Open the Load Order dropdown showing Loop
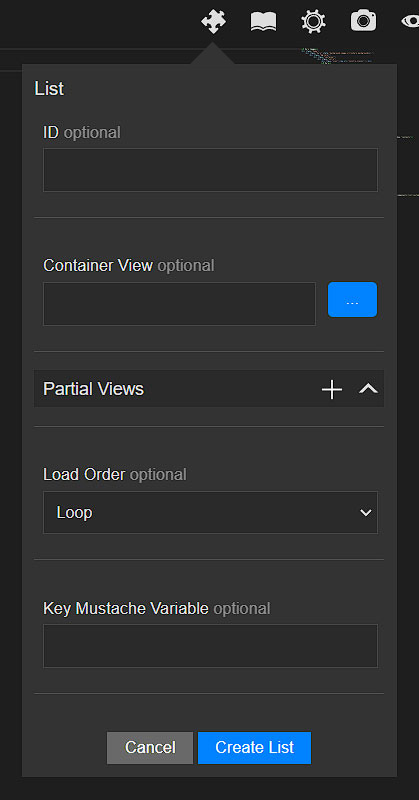Image resolution: width=419 pixels, height=800 pixels. (x=210, y=512)
